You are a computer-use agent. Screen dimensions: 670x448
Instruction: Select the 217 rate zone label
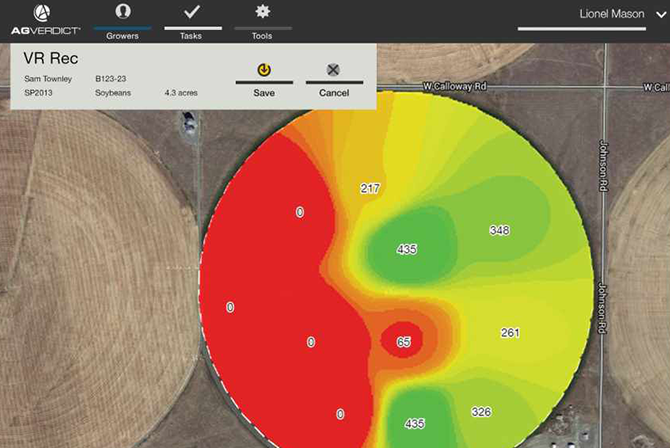pyautogui.click(x=370, y=189)
